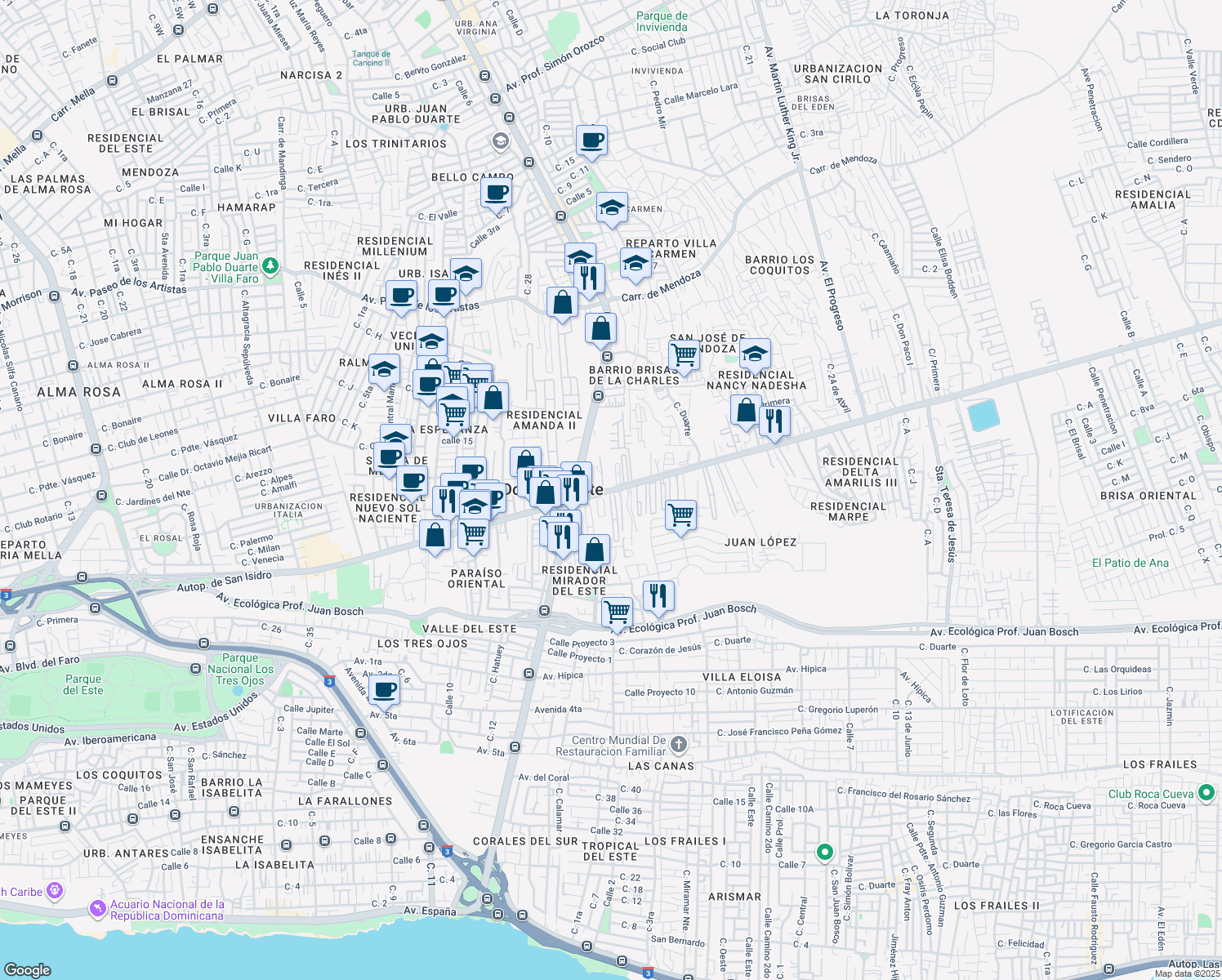Select the Parque Nacional Los Tres Ojos label
This screenshot has height=980, width=1222.
(x=240, y=669)
